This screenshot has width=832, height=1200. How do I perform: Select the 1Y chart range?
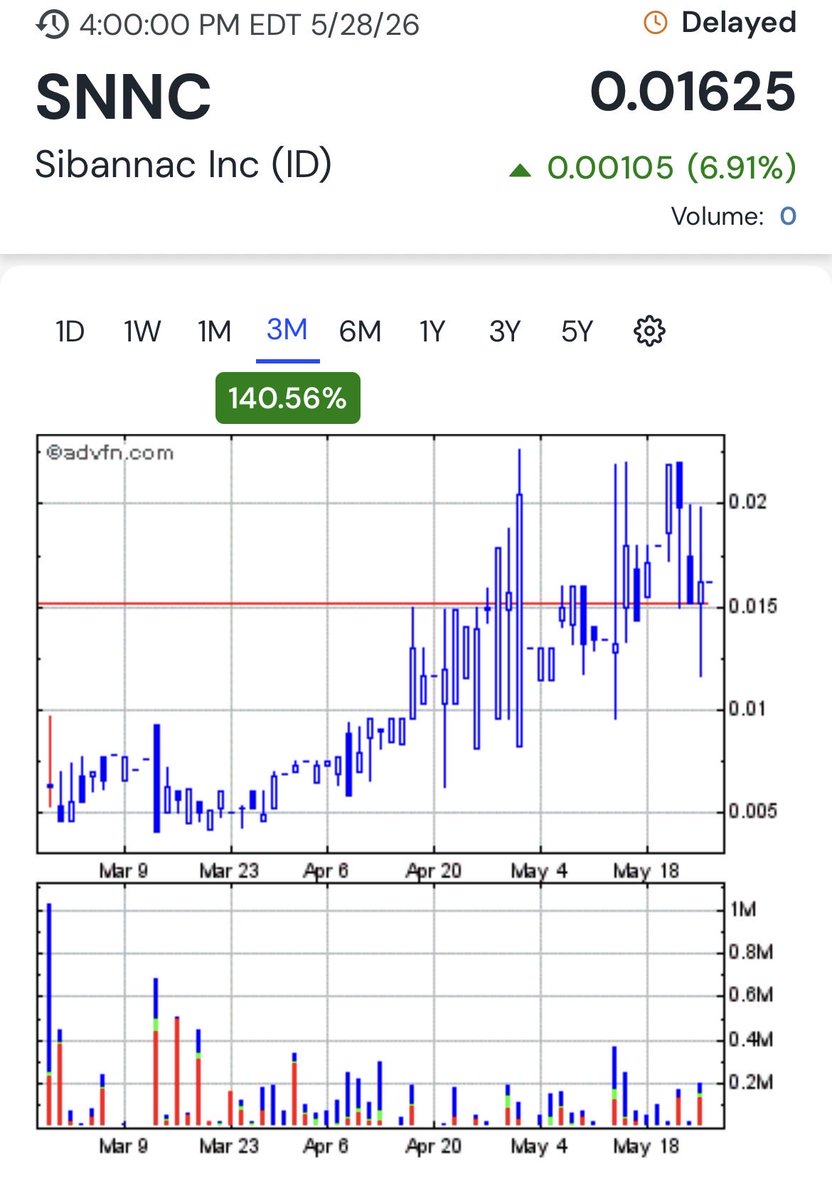pos(431,331)
